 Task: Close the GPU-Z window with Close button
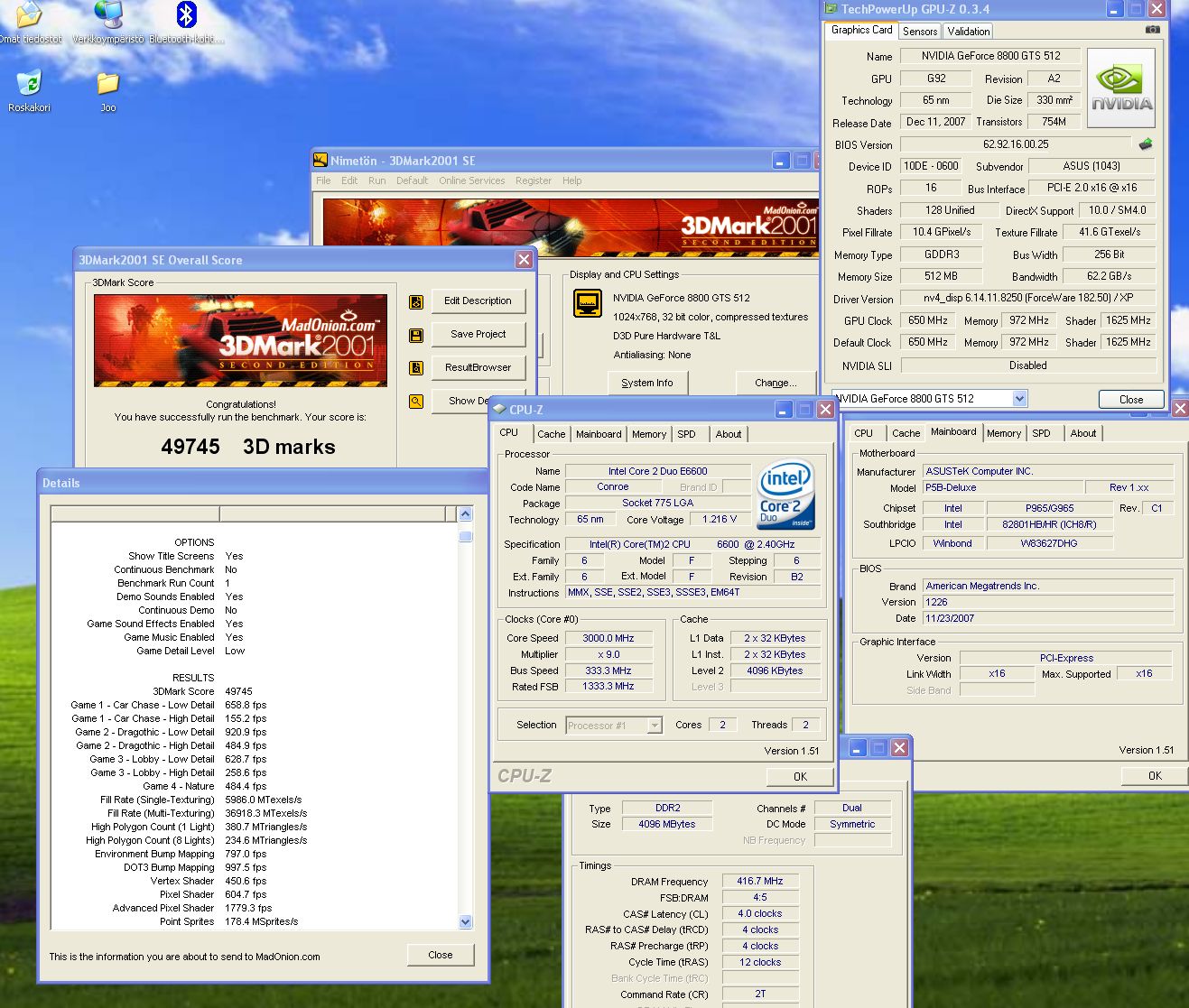coord(1131,400)
